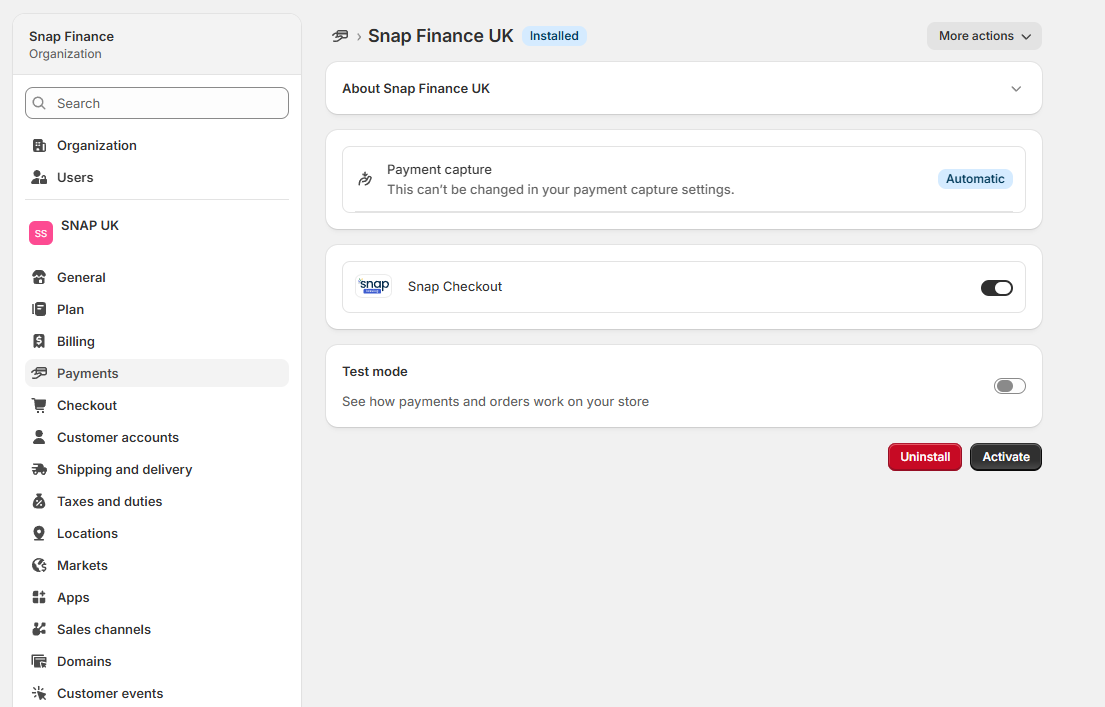Viewport: 1105px width, 707px height.
Task: Click the Apps grid icon
Action: [x=39, y=598]
